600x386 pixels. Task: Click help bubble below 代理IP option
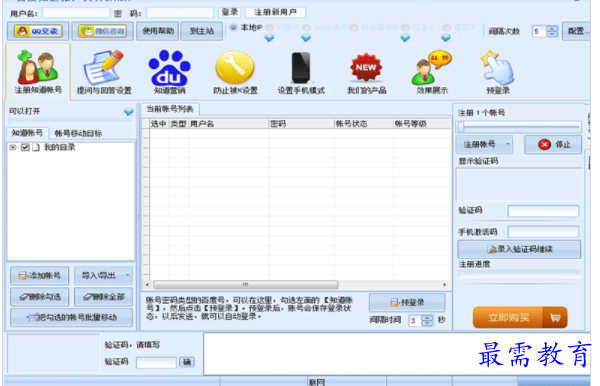(x=269, y=37)
